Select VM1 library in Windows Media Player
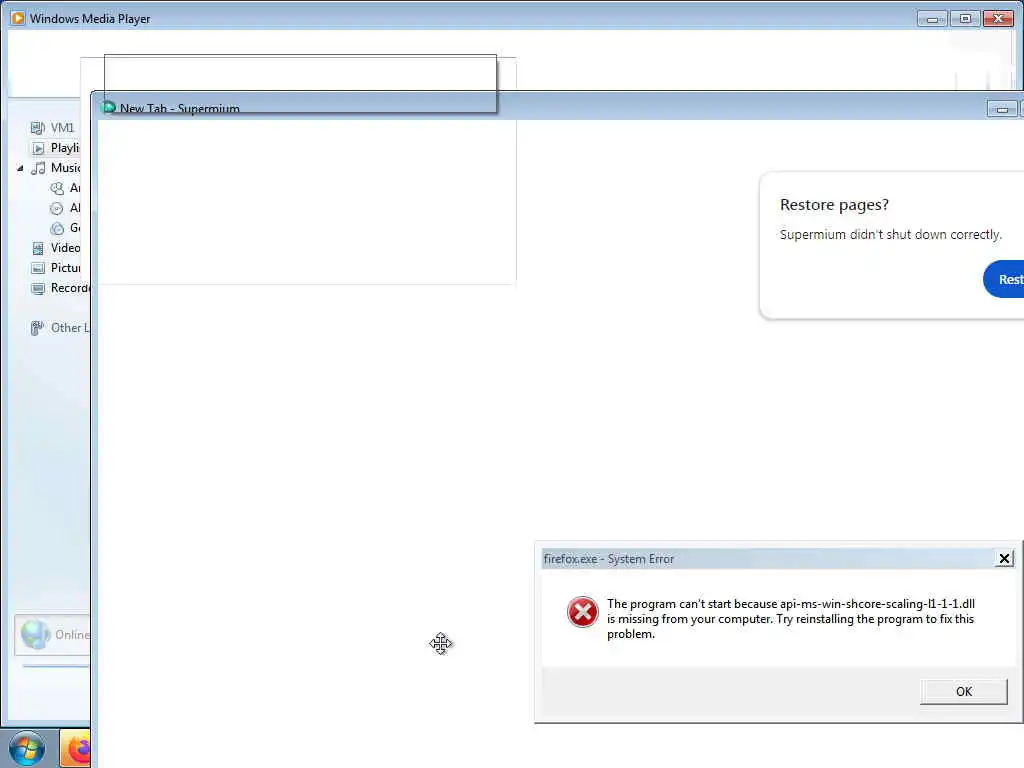Viewport: 1024px width, 768px height. click(52, 127)
